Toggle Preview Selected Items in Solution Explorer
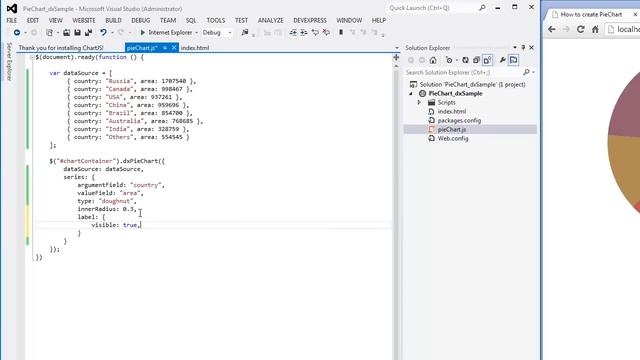Image resolution: width=640 pixels, height=360 pixels. 513,60
